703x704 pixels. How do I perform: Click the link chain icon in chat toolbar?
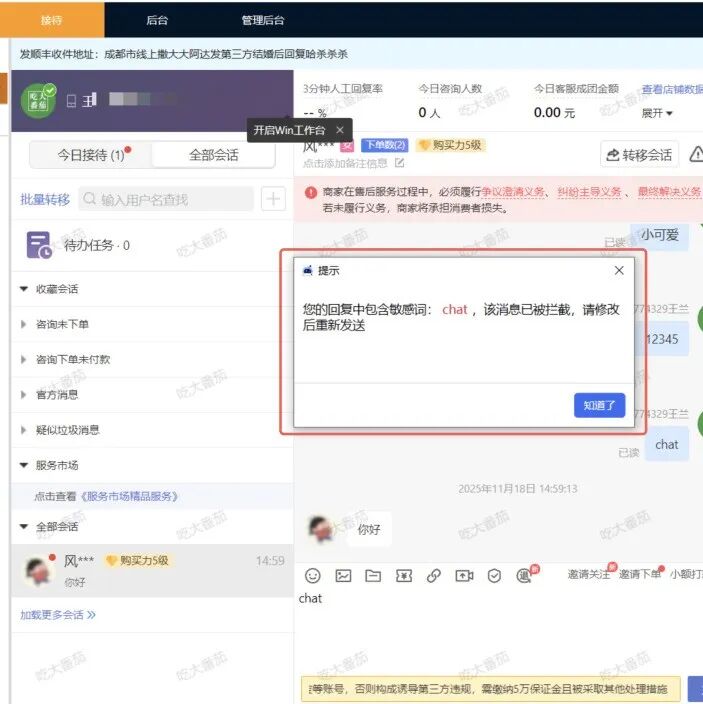coord(434,576)
